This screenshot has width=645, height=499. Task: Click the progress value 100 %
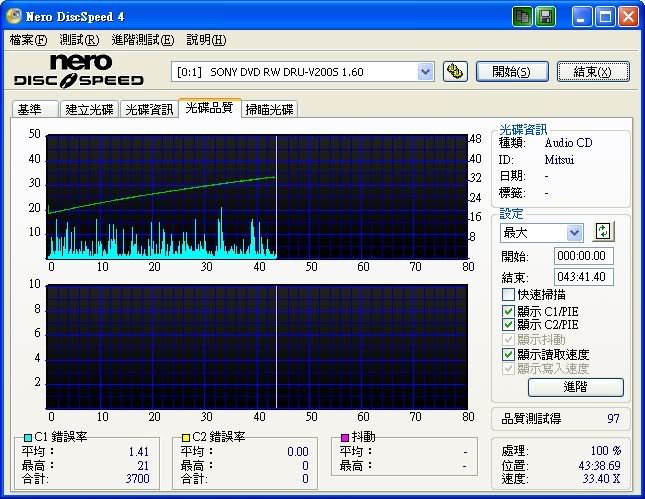pyautogui.click(x=606, y=451)
